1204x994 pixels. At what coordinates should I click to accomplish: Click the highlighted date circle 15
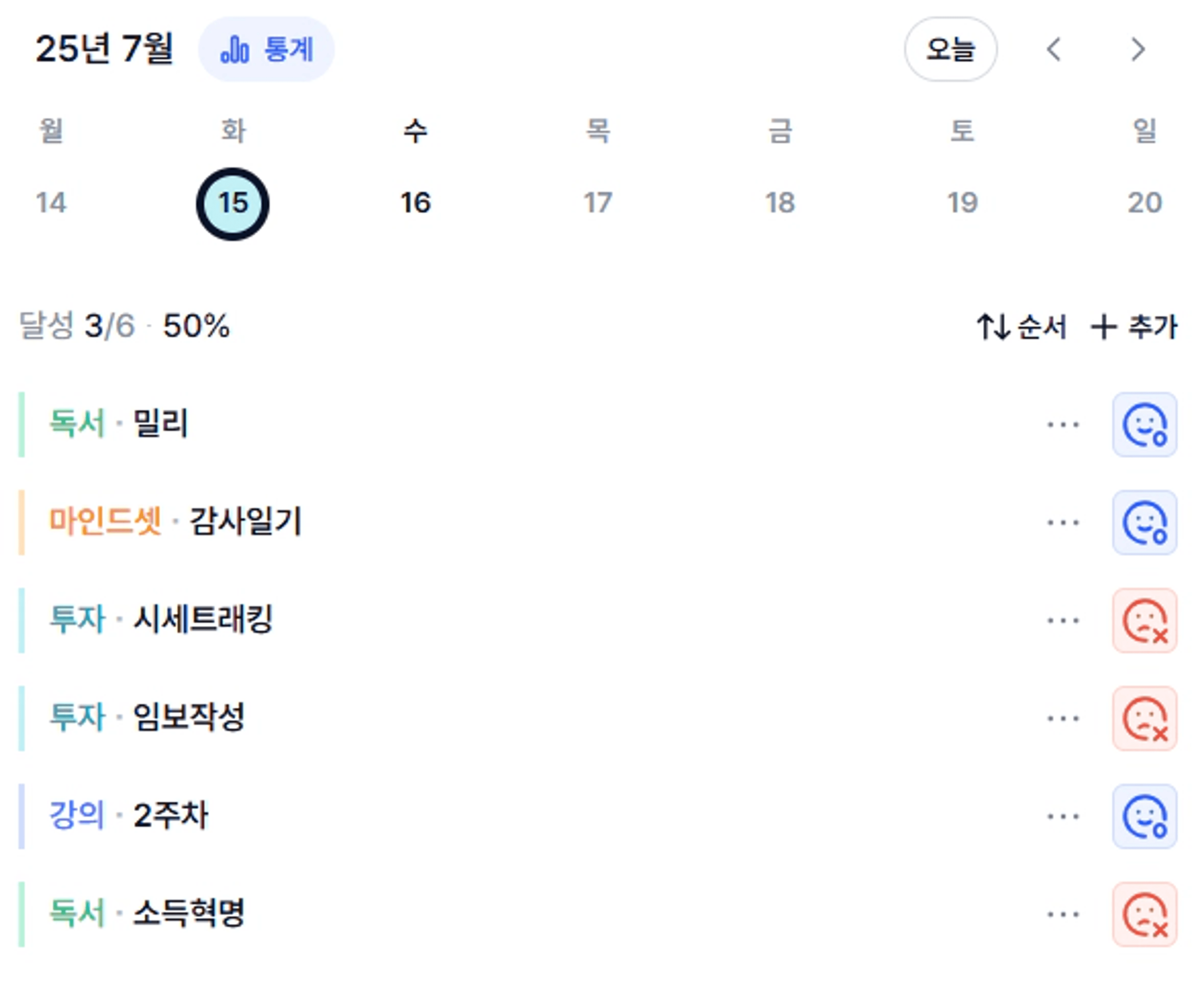coord(232,204)
